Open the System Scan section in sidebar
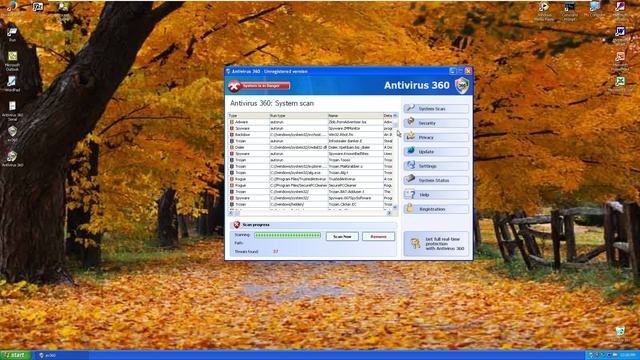The image size is (640, 360). click(436, 109)
